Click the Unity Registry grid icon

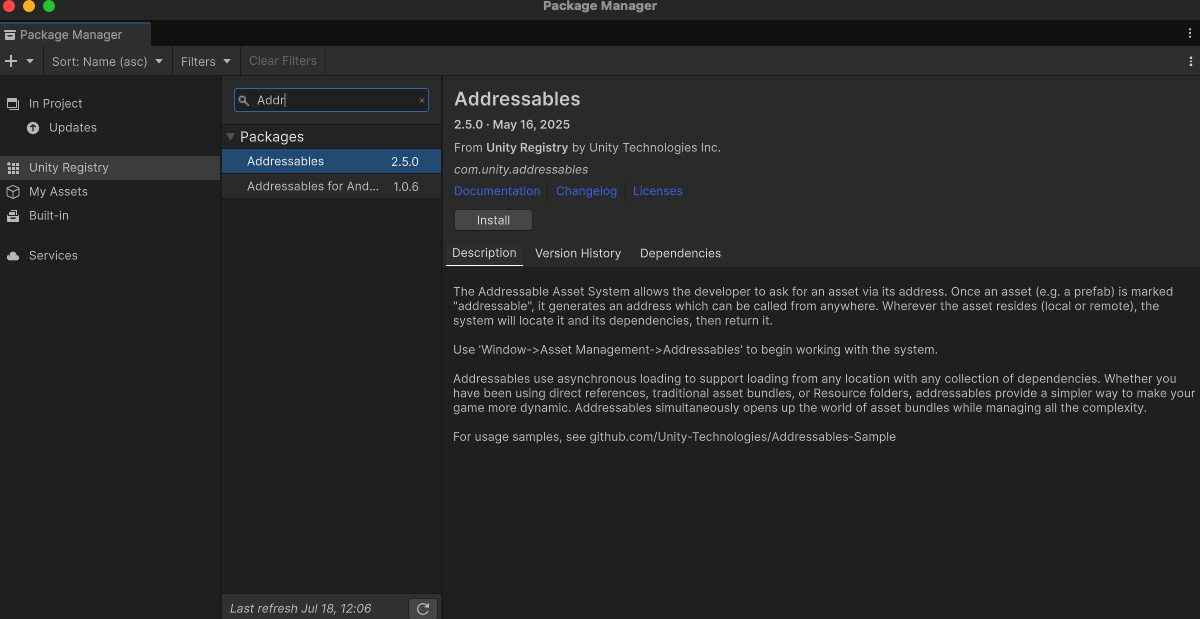[13, 168]
